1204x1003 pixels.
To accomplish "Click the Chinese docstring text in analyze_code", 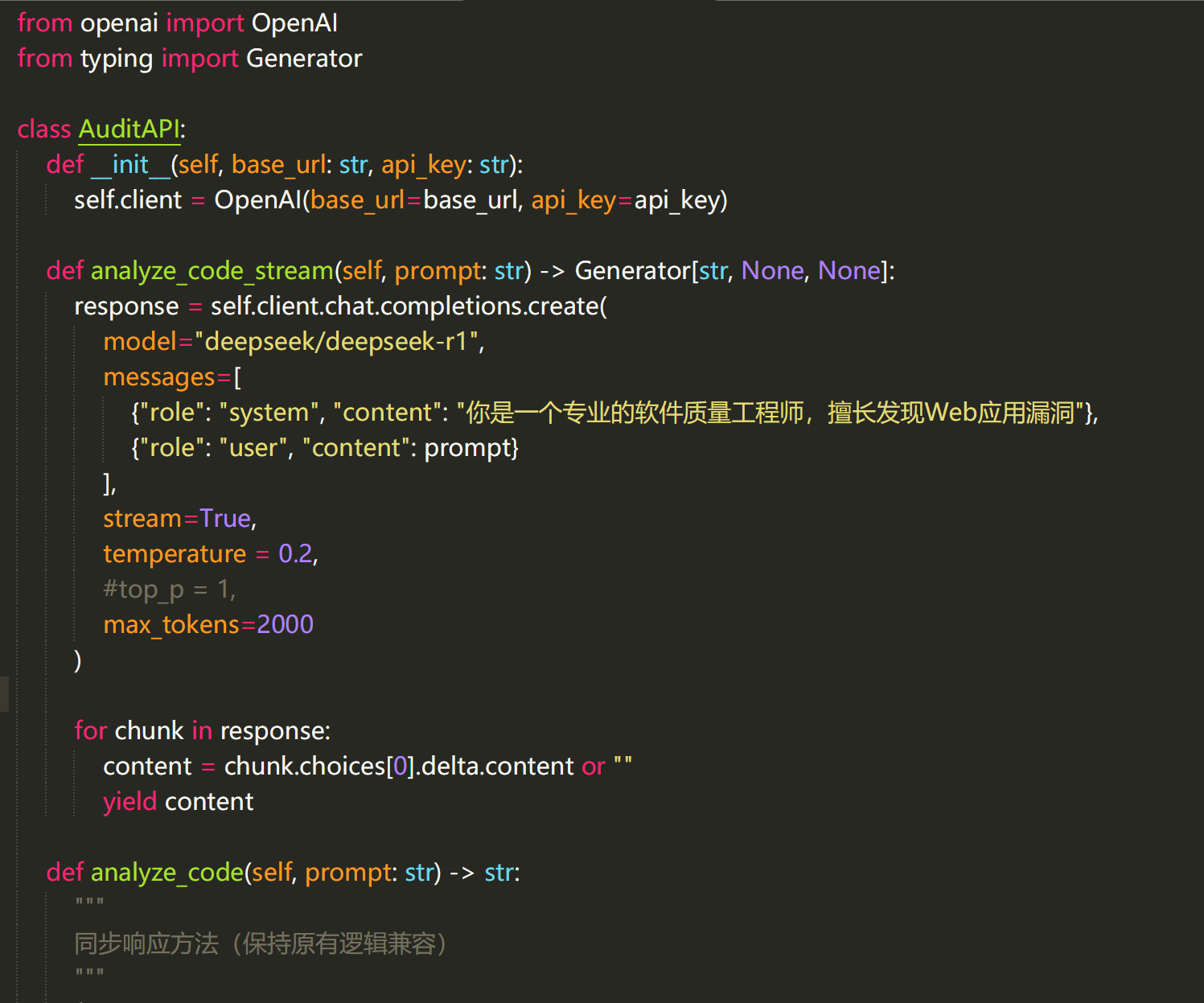I will click(260, 943).
